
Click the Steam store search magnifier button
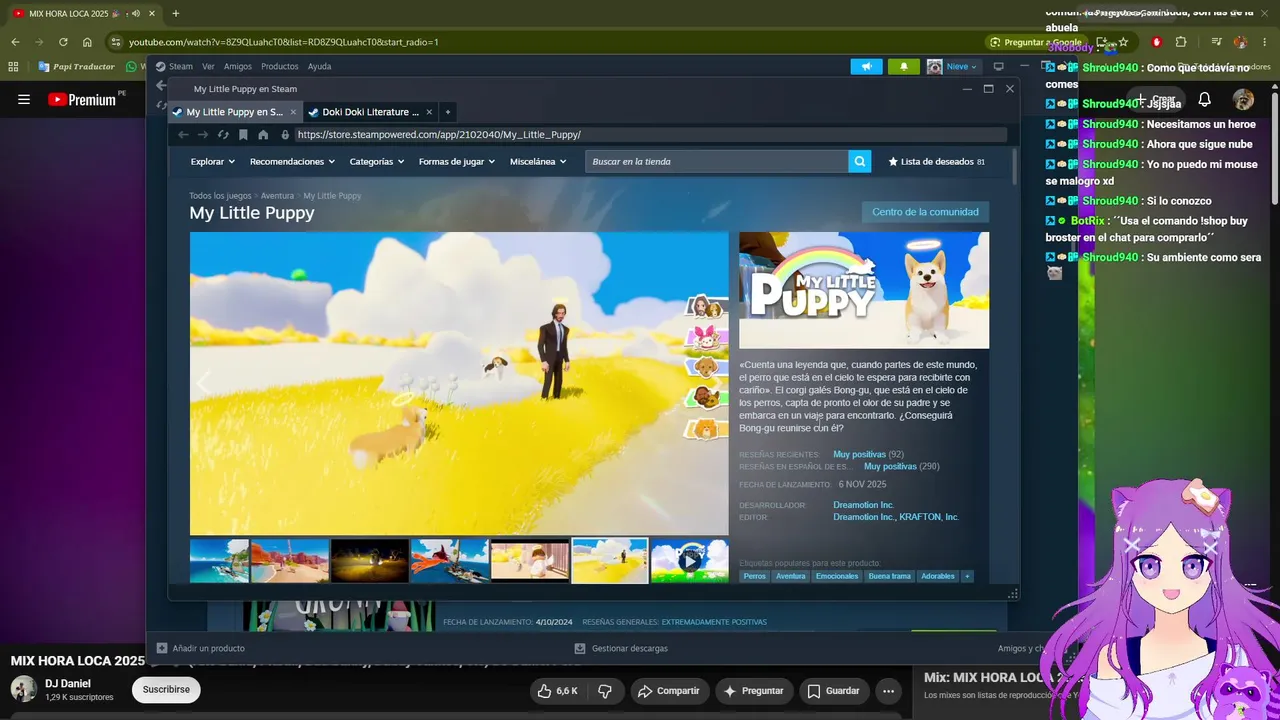(x=860, y=161)
